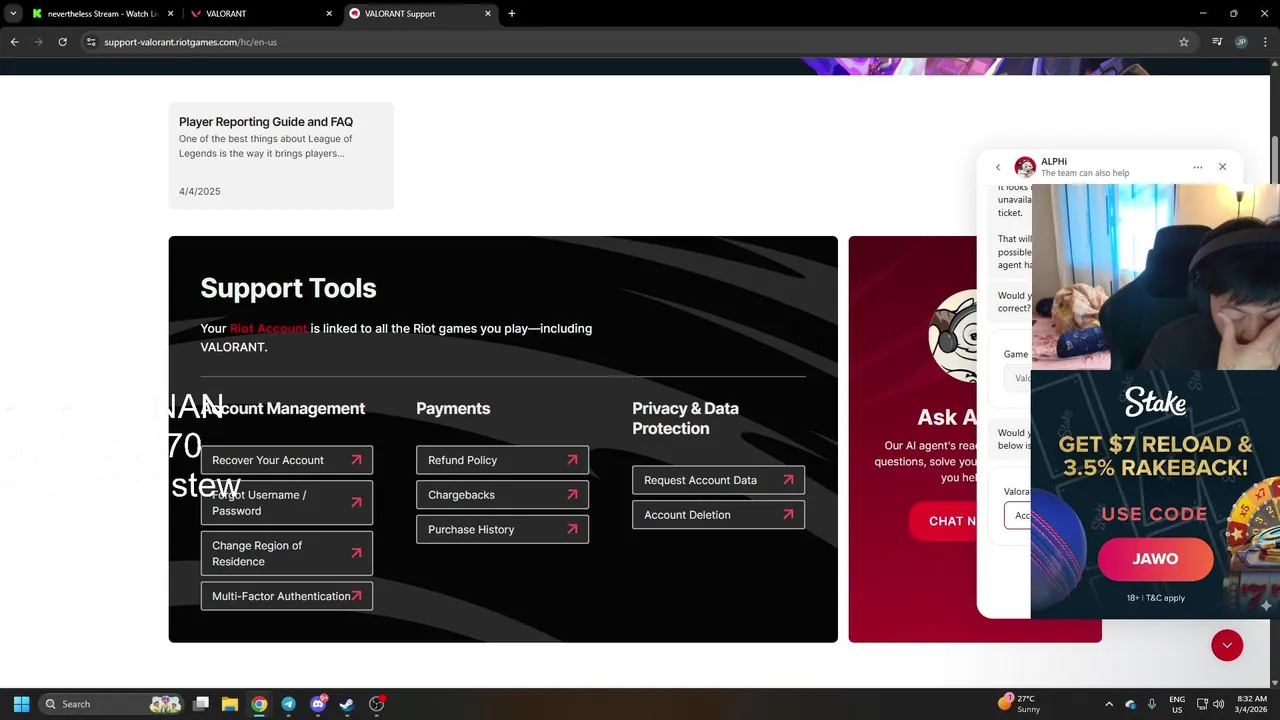This screenshot has height=720, width=1280.
Task: Open Chargebacks link
Action: point(503,495)
